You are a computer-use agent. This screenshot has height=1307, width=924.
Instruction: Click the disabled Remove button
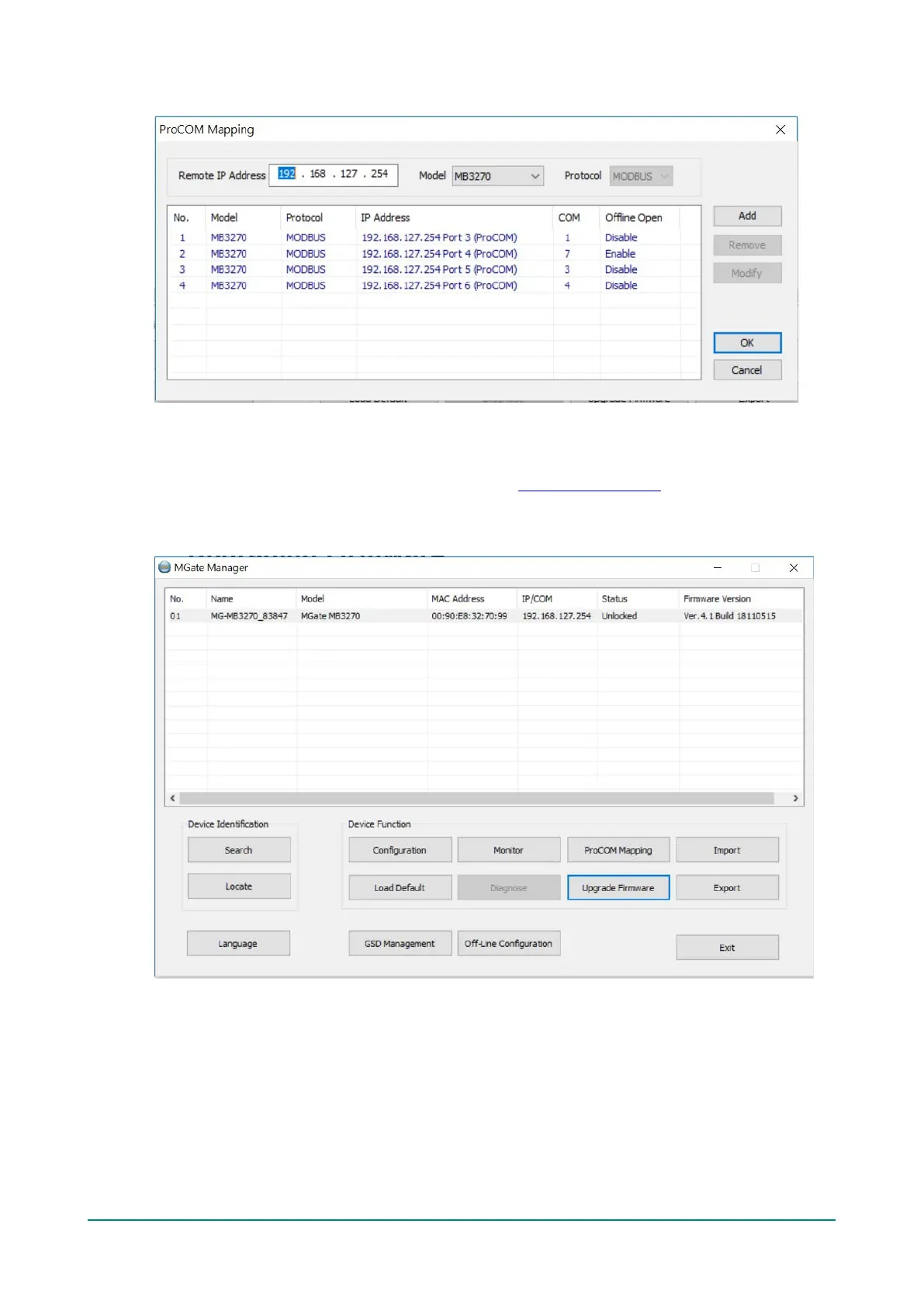click(747, 245)
